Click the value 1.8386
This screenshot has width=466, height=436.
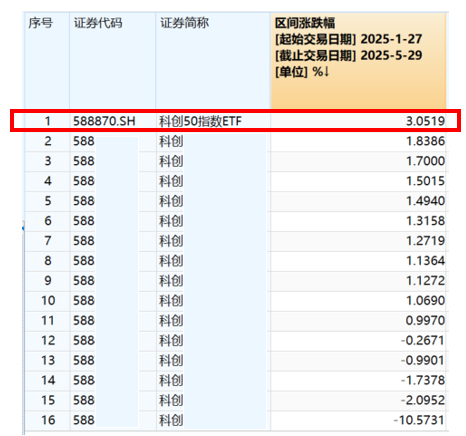click(x=425, y=141)
